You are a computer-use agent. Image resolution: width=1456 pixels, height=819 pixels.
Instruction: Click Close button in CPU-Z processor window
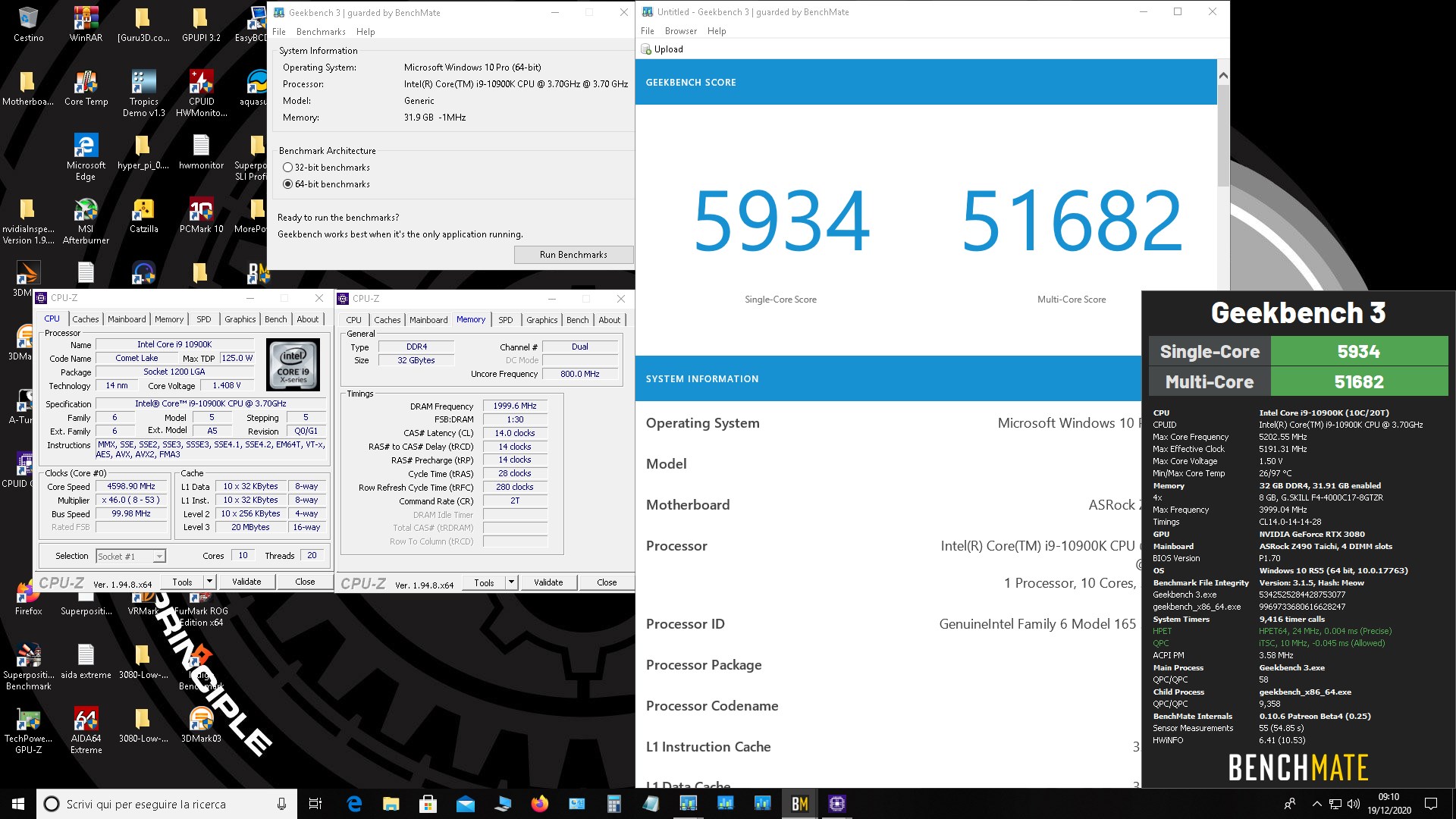tap(305, 582)
